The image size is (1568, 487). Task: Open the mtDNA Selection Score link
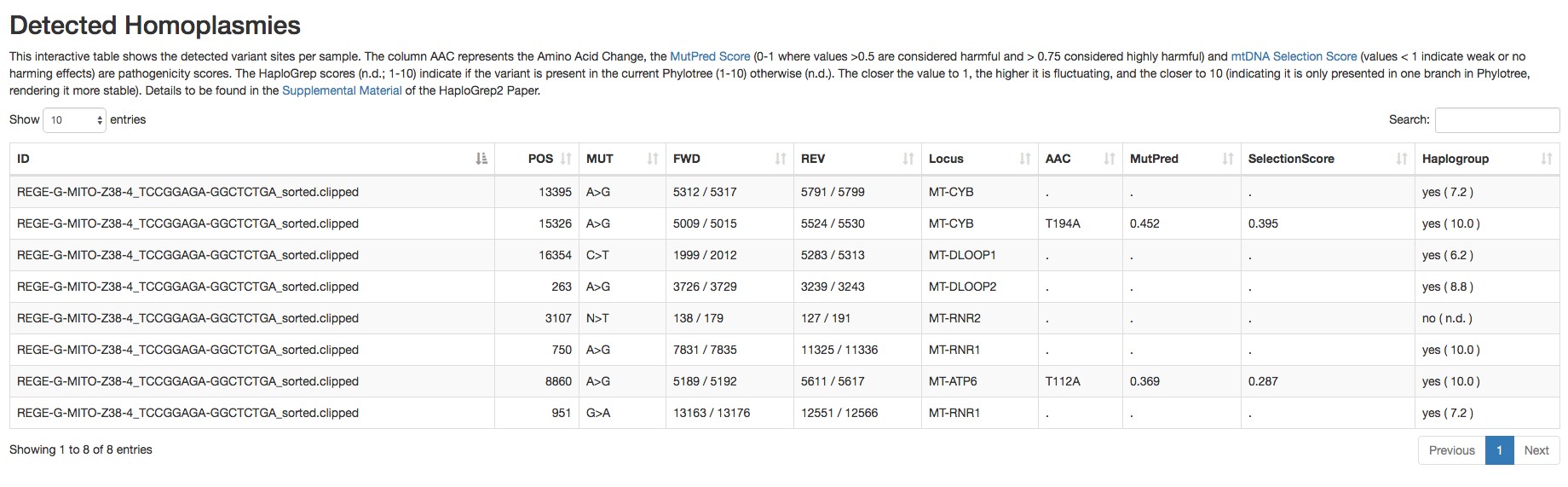1294,56
